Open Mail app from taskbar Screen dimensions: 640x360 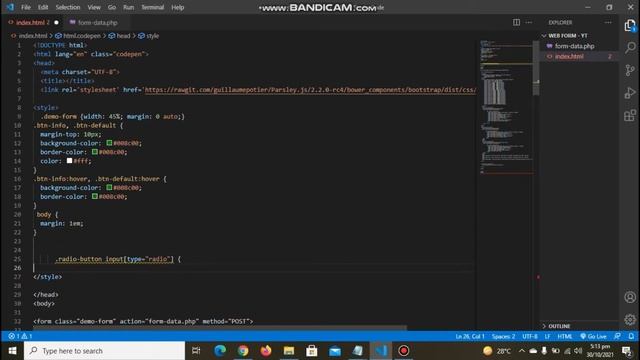pos(335,351)
